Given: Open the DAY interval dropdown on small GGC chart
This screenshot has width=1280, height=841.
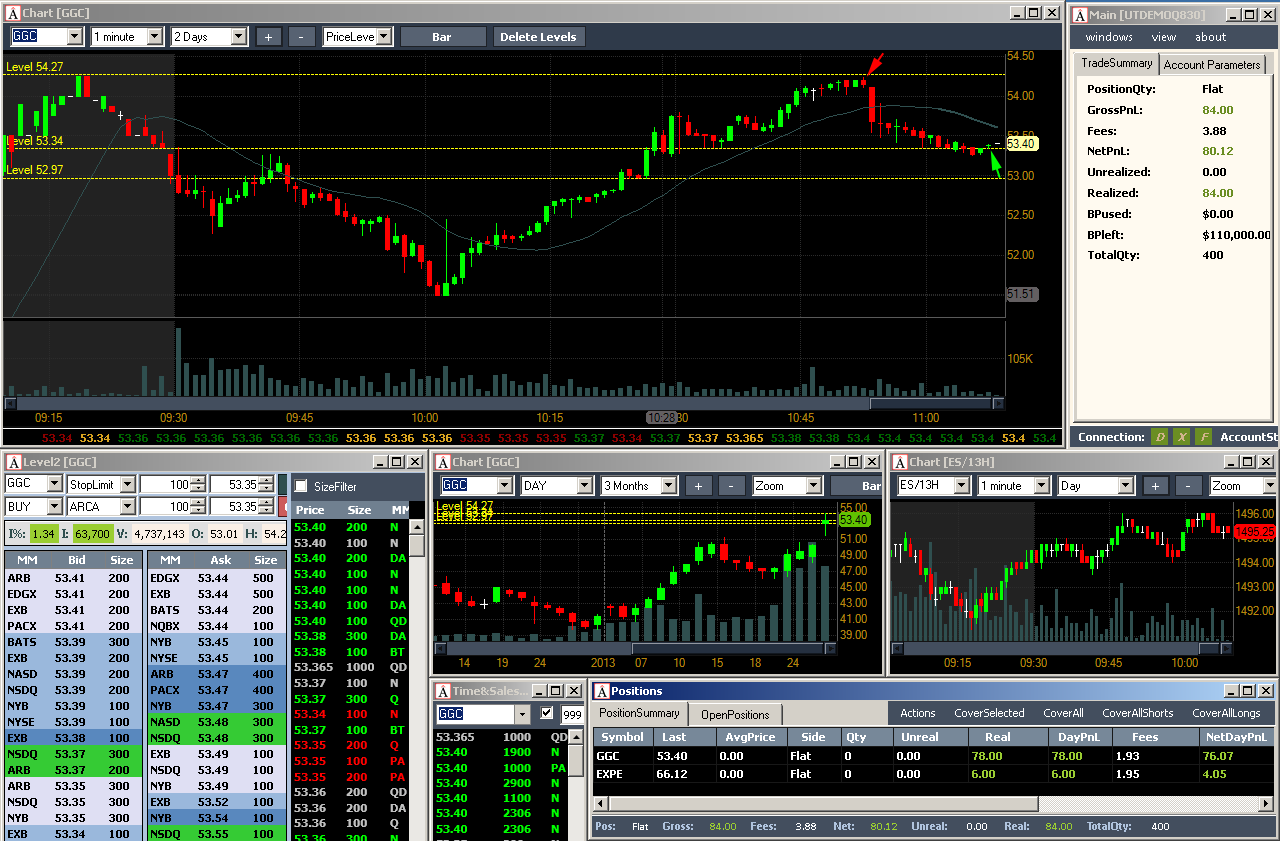Looking at the screenshot, I should click(x=584, y=486).
